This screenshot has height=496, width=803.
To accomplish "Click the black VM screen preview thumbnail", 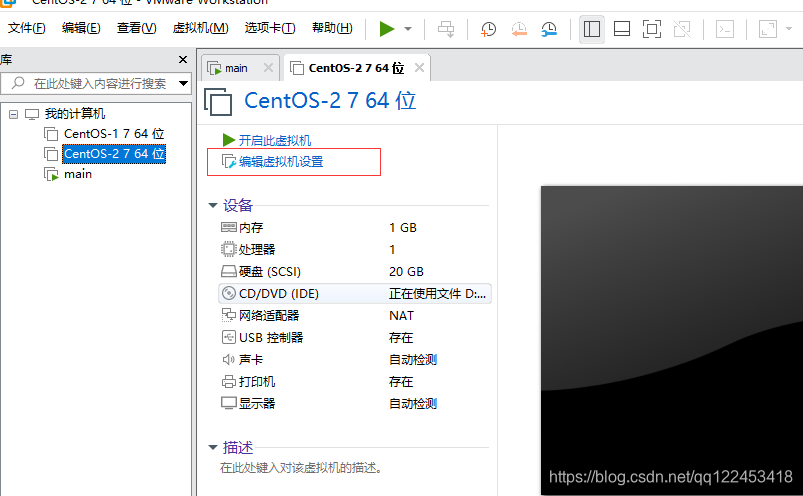I will [672, 340].
